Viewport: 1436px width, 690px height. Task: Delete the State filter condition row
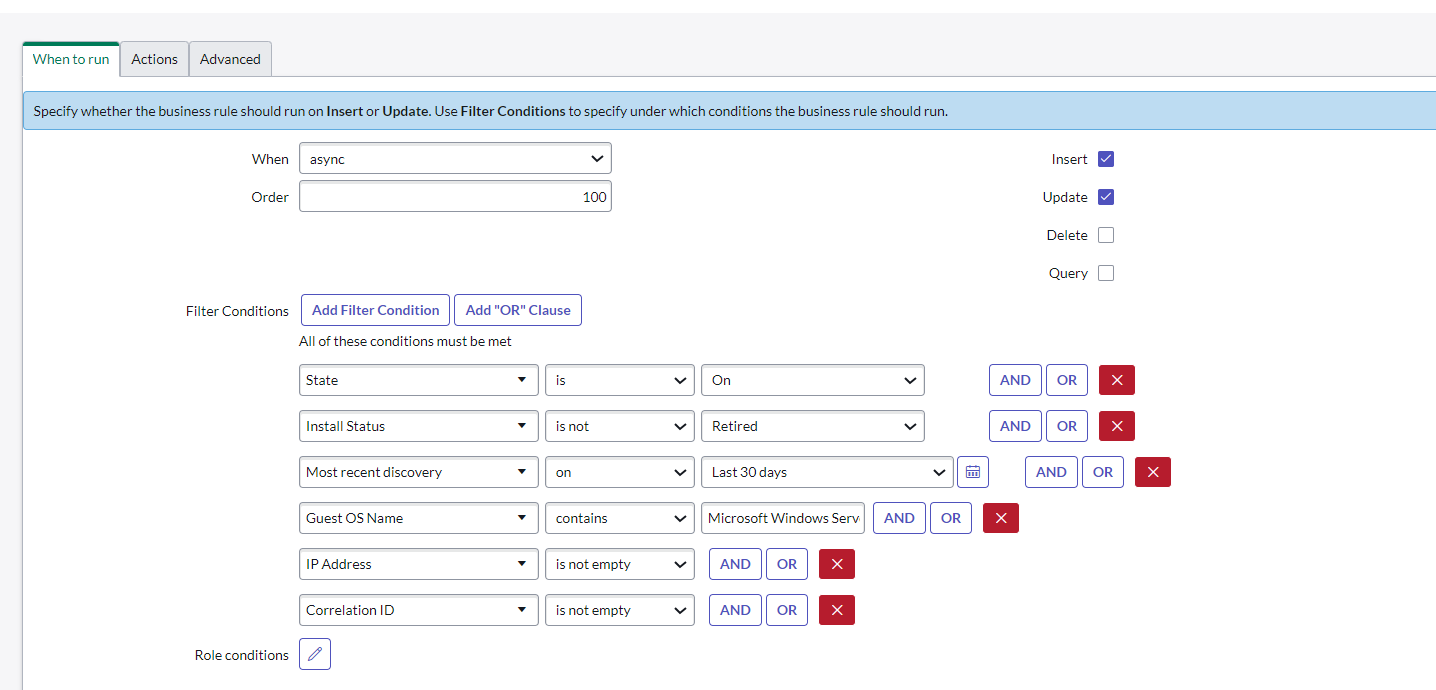coord(1116,380)
